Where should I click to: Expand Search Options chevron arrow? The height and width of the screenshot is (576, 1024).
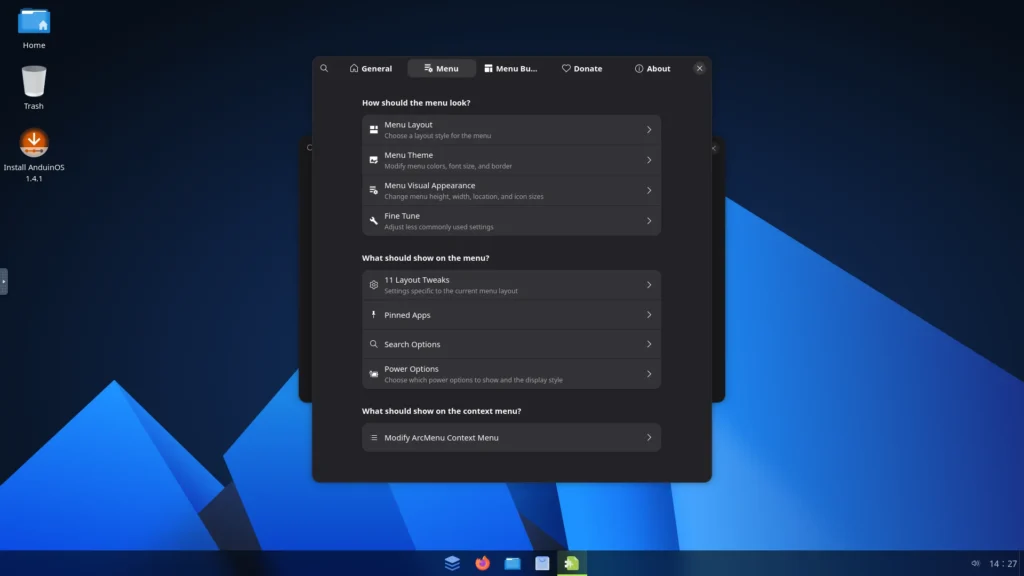tap(649, 344)
